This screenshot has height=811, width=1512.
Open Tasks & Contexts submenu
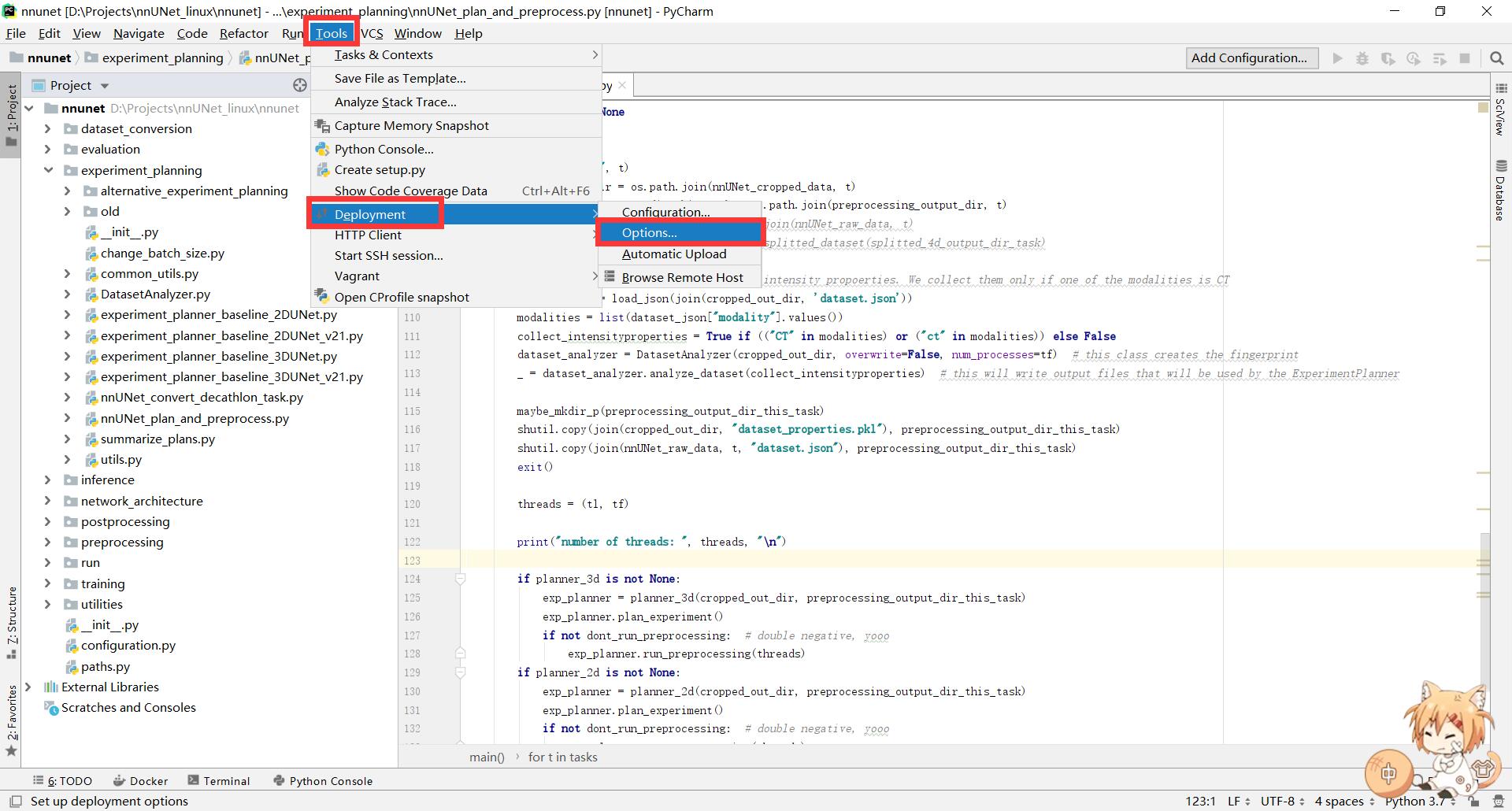(x=456, y=55)
